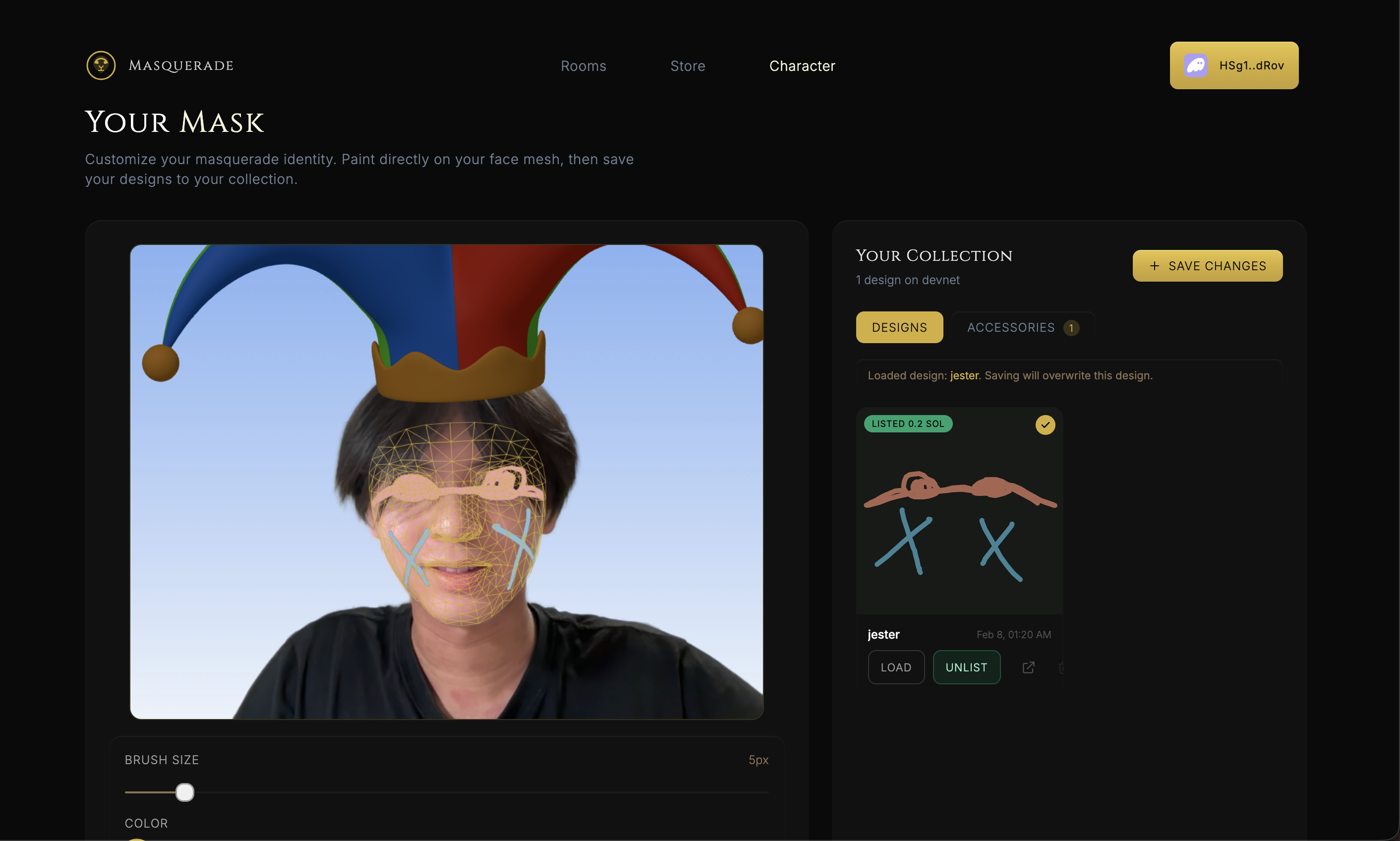Click the partially visible trash delete icon
1400x841 pixels.
click(x=1060, y=667)
